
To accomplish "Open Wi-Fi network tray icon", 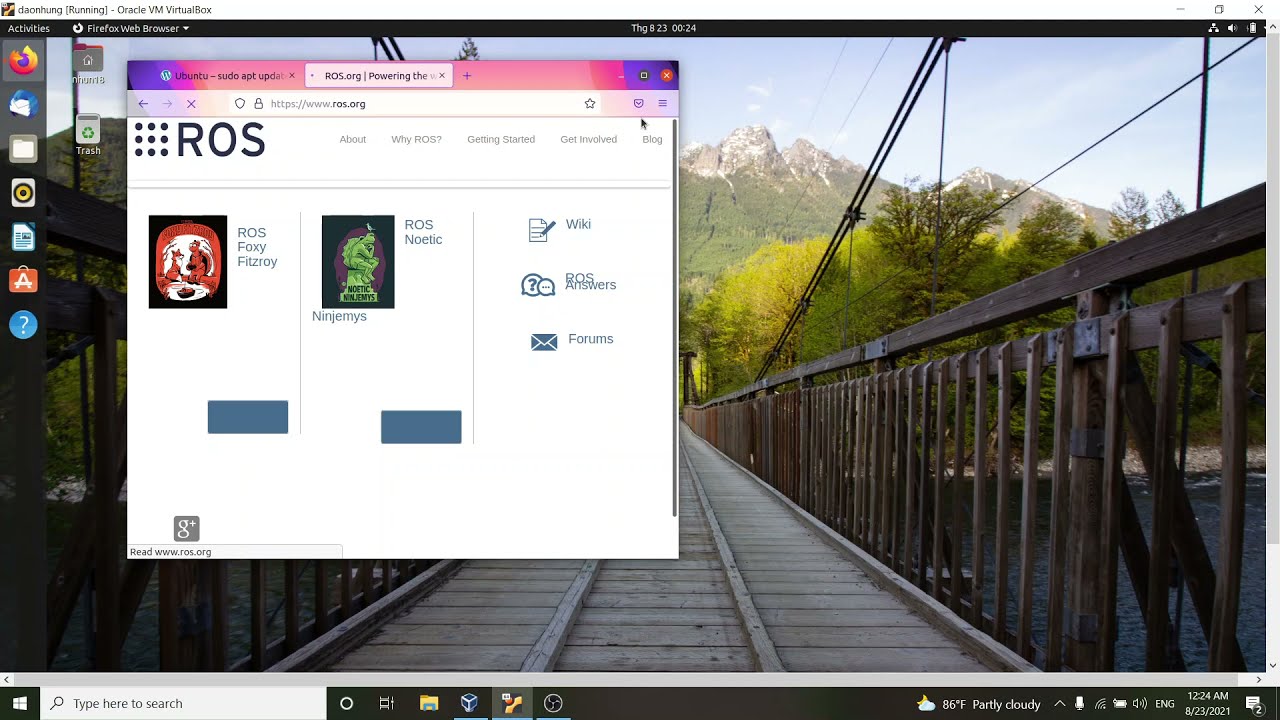I will (1100, 703).
